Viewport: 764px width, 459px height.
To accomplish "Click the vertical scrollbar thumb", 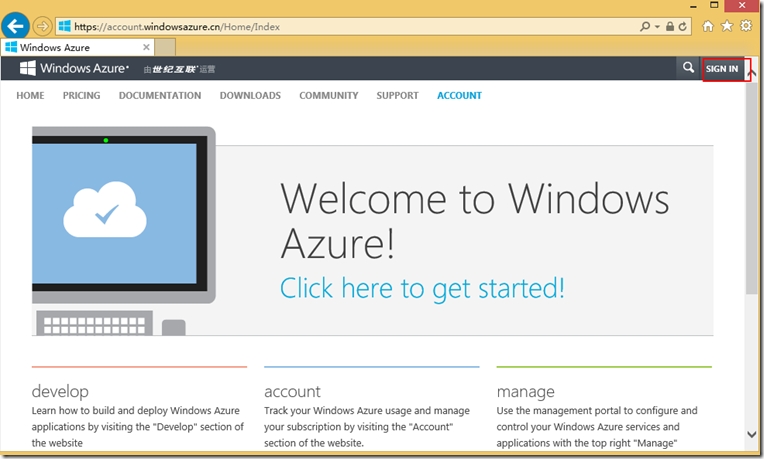I will pos(751,188).
